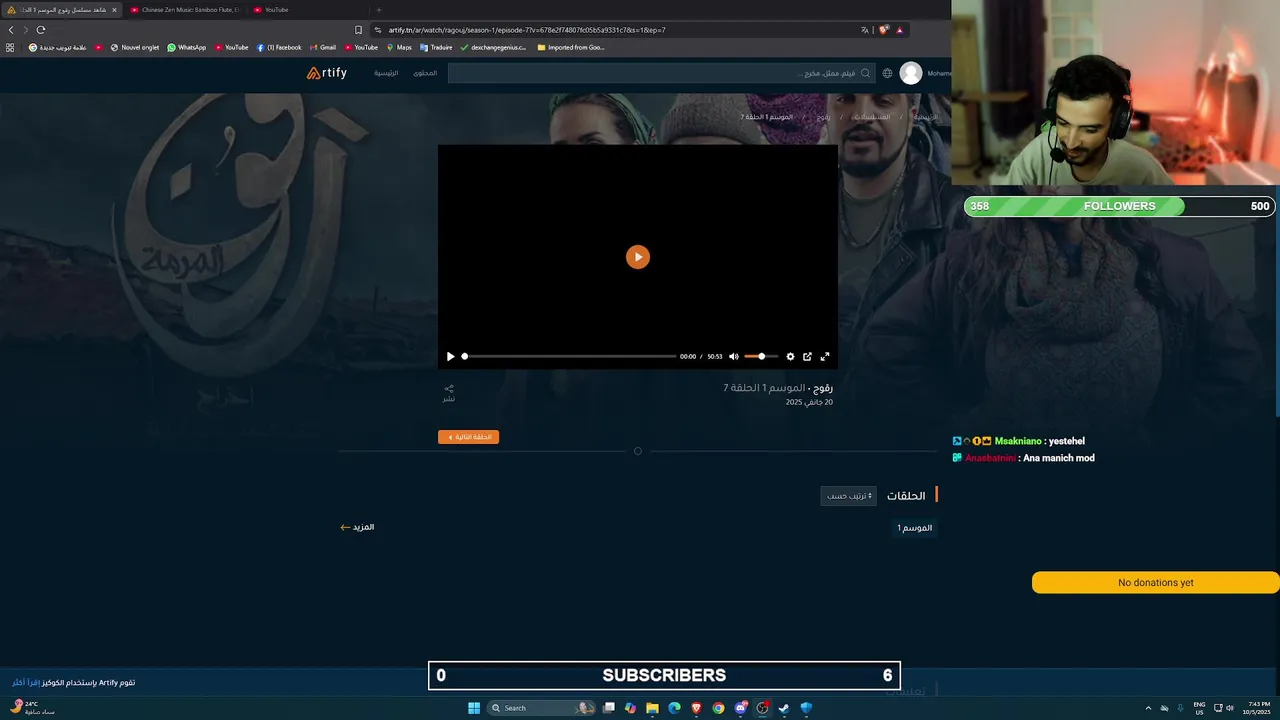
Task: Click the رقوج breadcrumb link
Action: coord(823,117)
